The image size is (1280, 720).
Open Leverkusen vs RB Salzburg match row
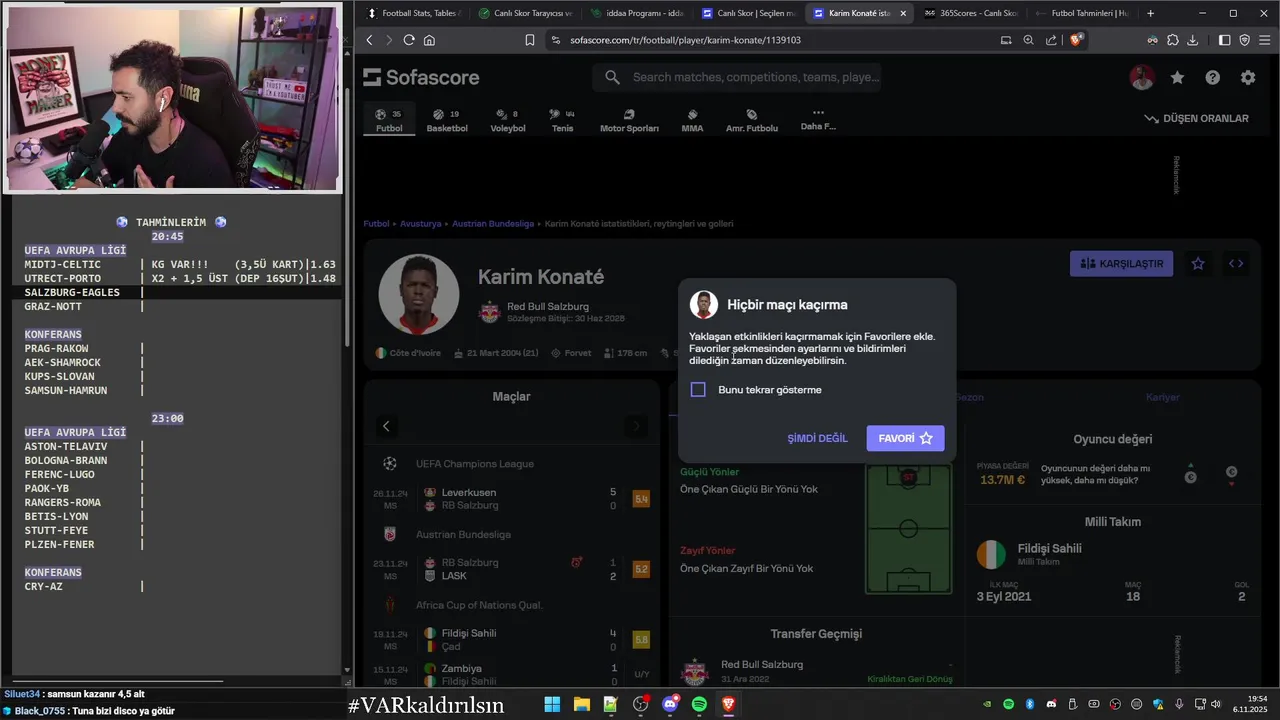coord(512,499)
